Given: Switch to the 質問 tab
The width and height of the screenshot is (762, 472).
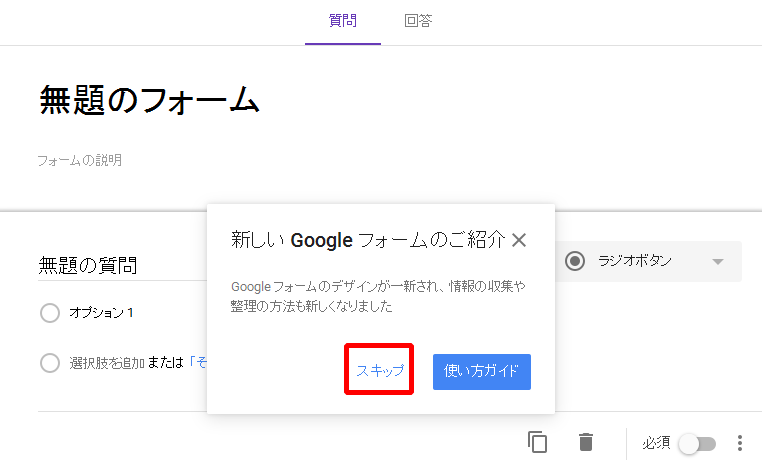Looking at the screenshot, I should (x=343, y=21).
